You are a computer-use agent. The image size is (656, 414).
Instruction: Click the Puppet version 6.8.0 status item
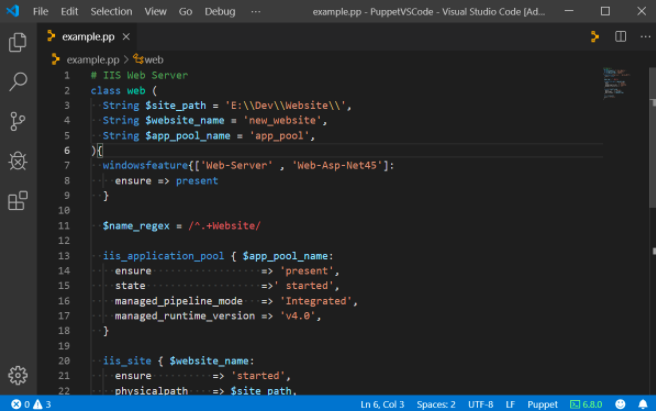coord(586,404)
